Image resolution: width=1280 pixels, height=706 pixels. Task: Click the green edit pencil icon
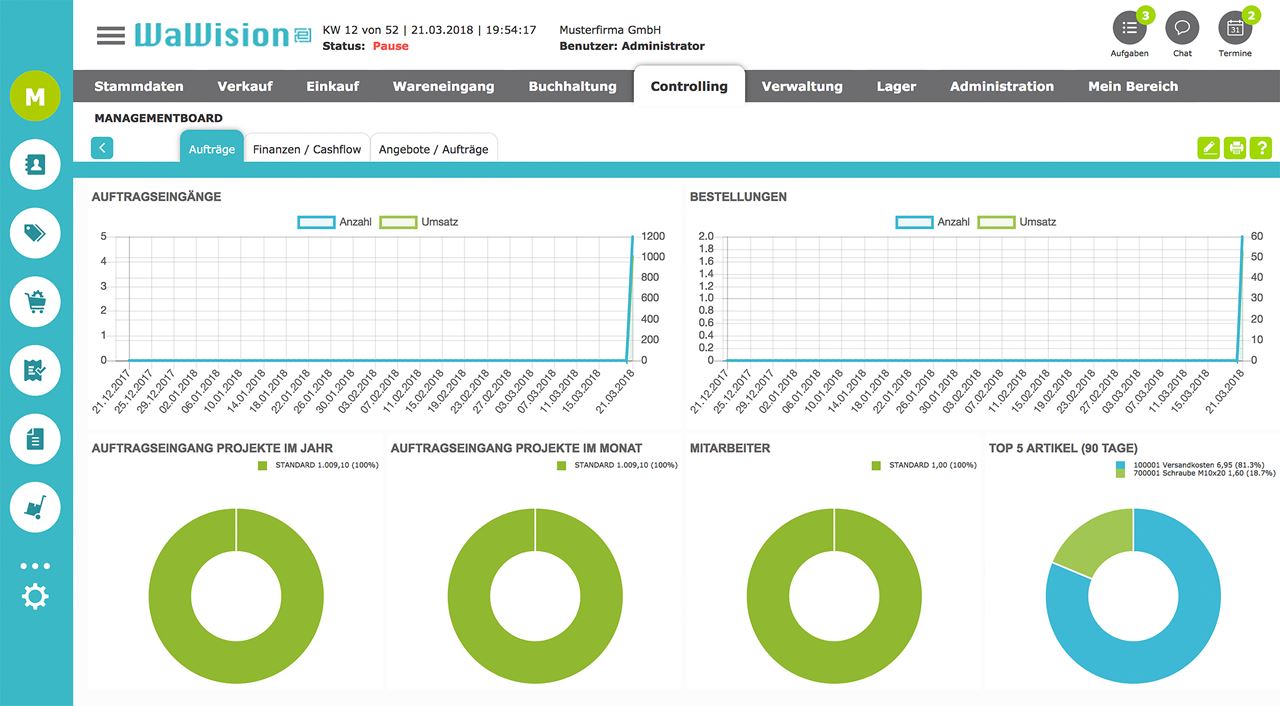(1208, 147)
